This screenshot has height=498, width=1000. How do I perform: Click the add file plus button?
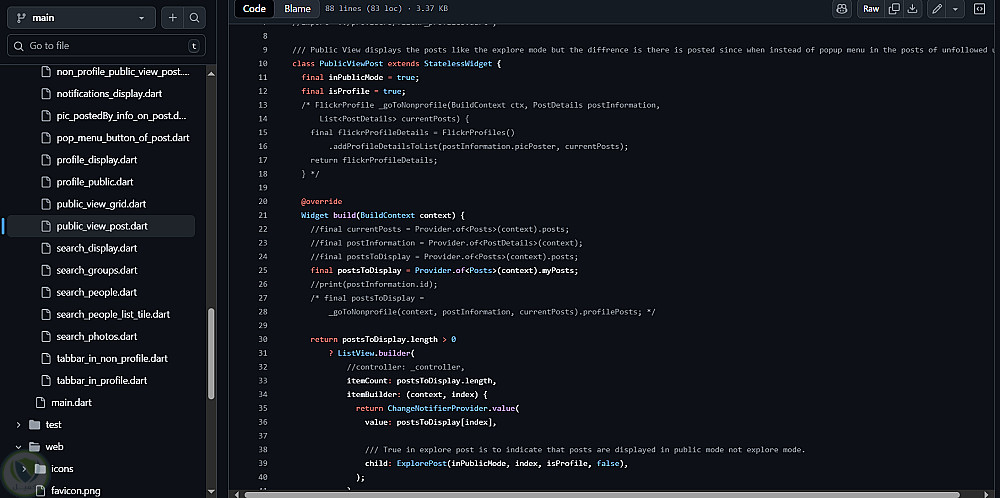pyautogui.click(x=172, y=18)
